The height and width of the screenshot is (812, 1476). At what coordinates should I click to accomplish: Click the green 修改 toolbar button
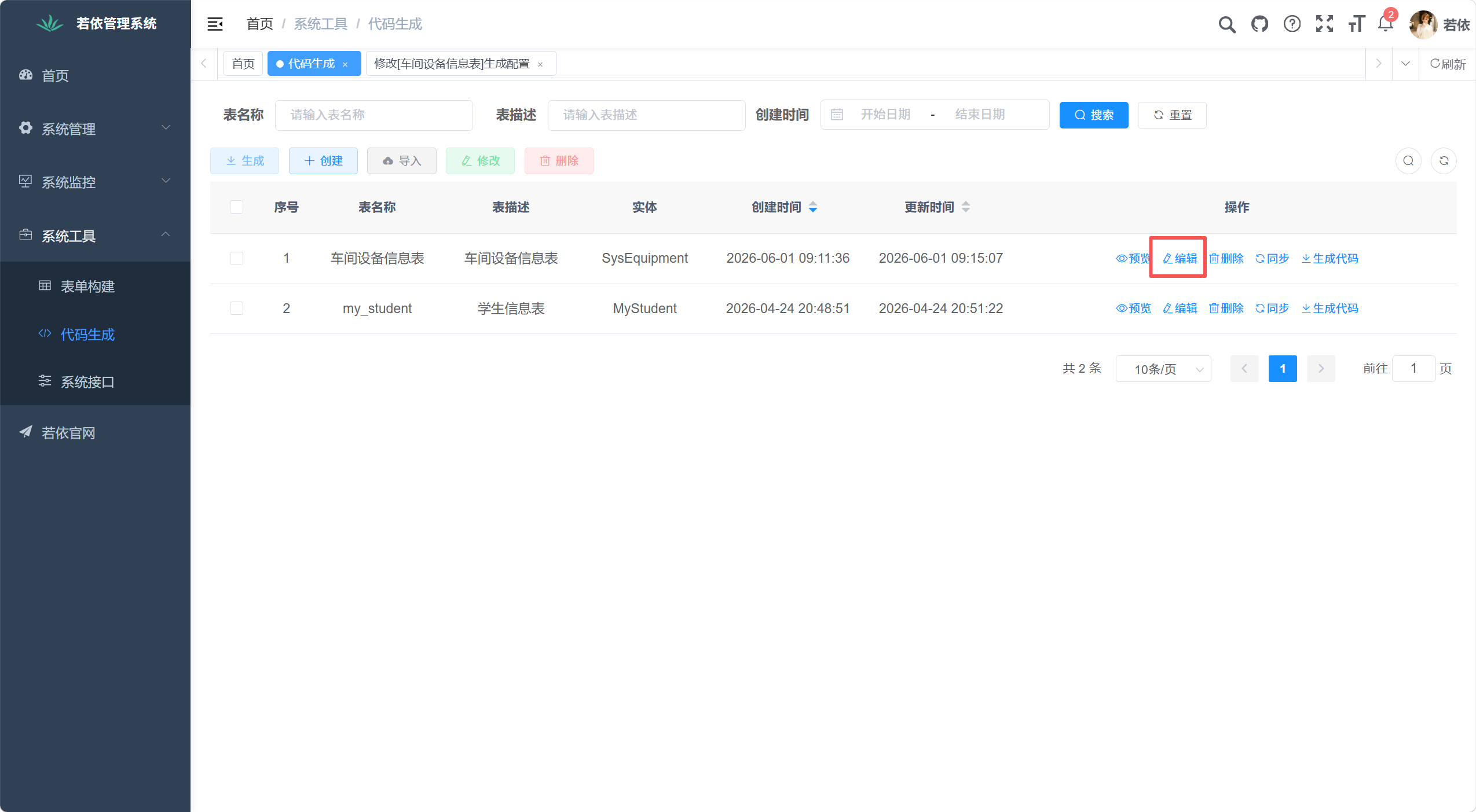[480, 161]
